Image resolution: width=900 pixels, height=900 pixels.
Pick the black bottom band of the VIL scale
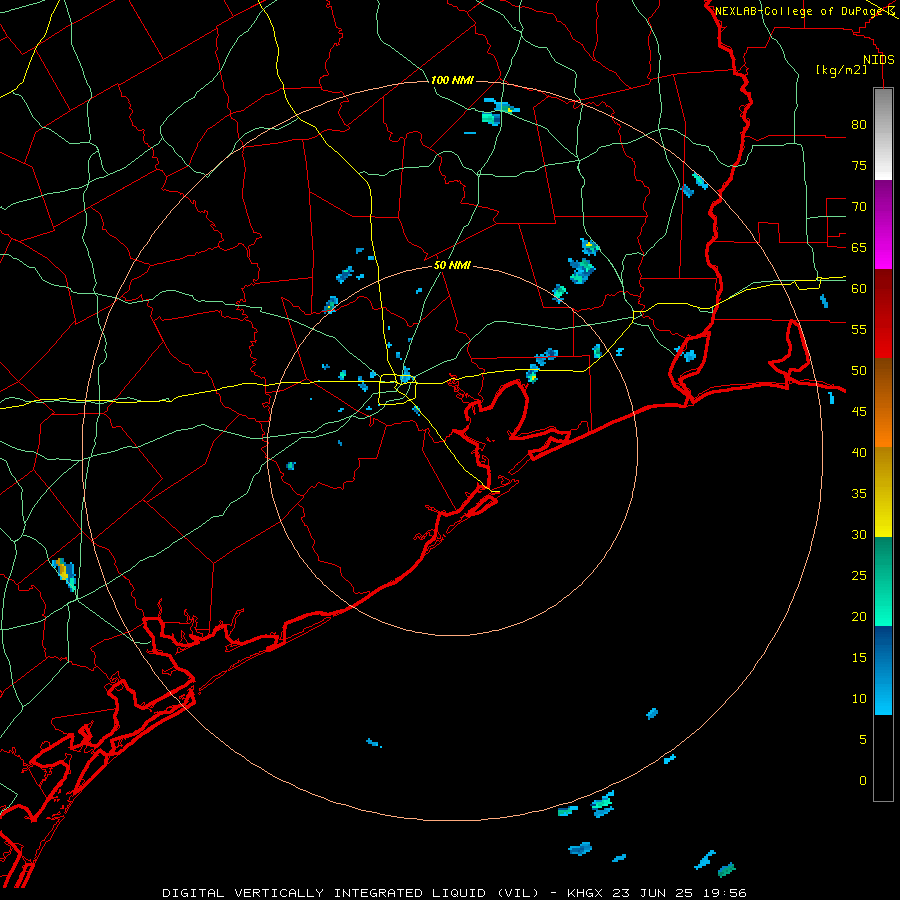coord(883,758)
